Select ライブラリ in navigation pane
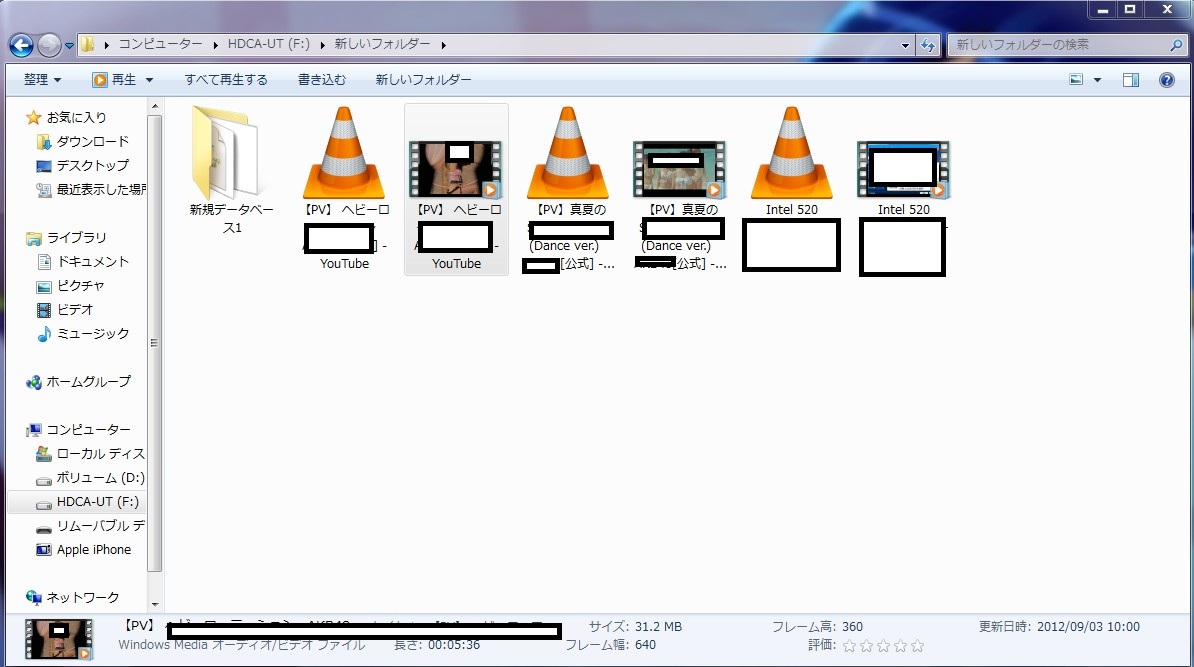The image size is (1194, 667). [x=76, y=238]
